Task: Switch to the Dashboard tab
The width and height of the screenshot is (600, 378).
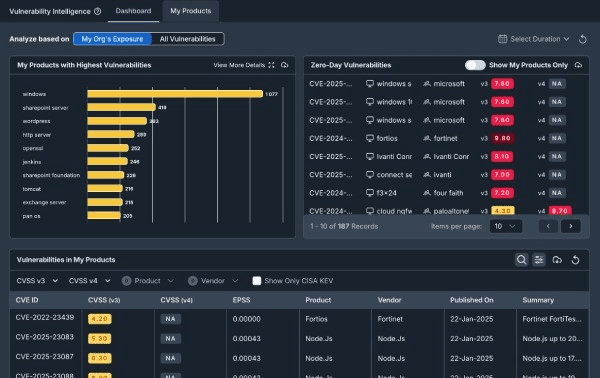Action: pos(133,11)
